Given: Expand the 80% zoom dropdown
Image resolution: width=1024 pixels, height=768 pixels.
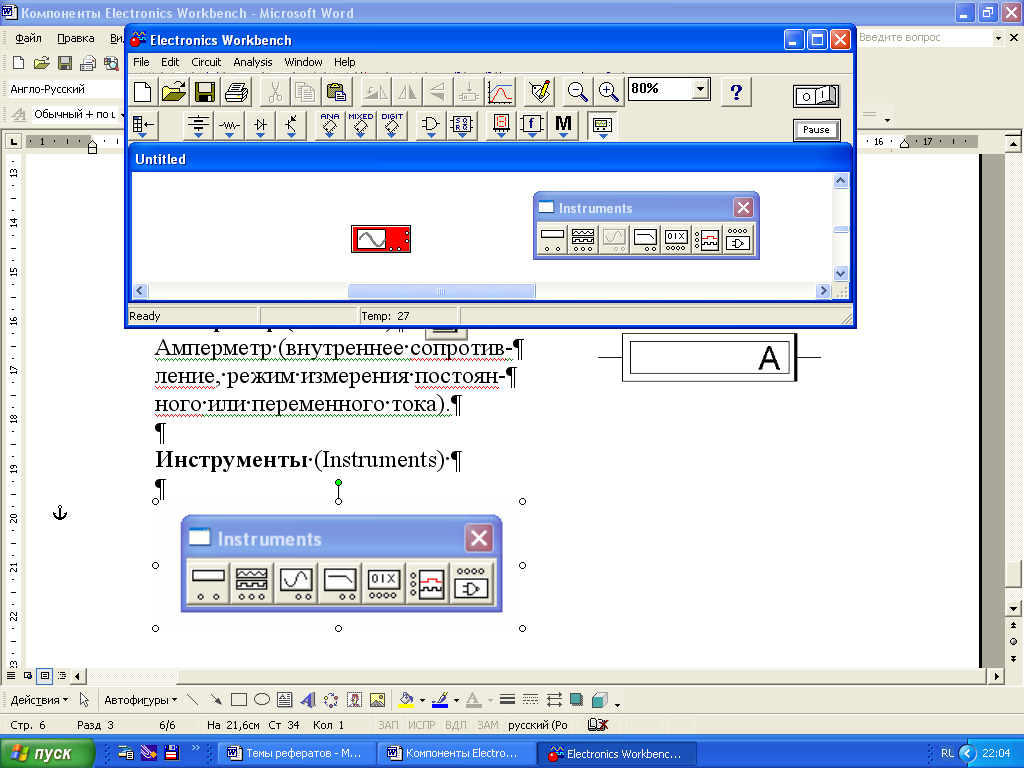Looking at the screenshot, I should (x=701, y=88).
